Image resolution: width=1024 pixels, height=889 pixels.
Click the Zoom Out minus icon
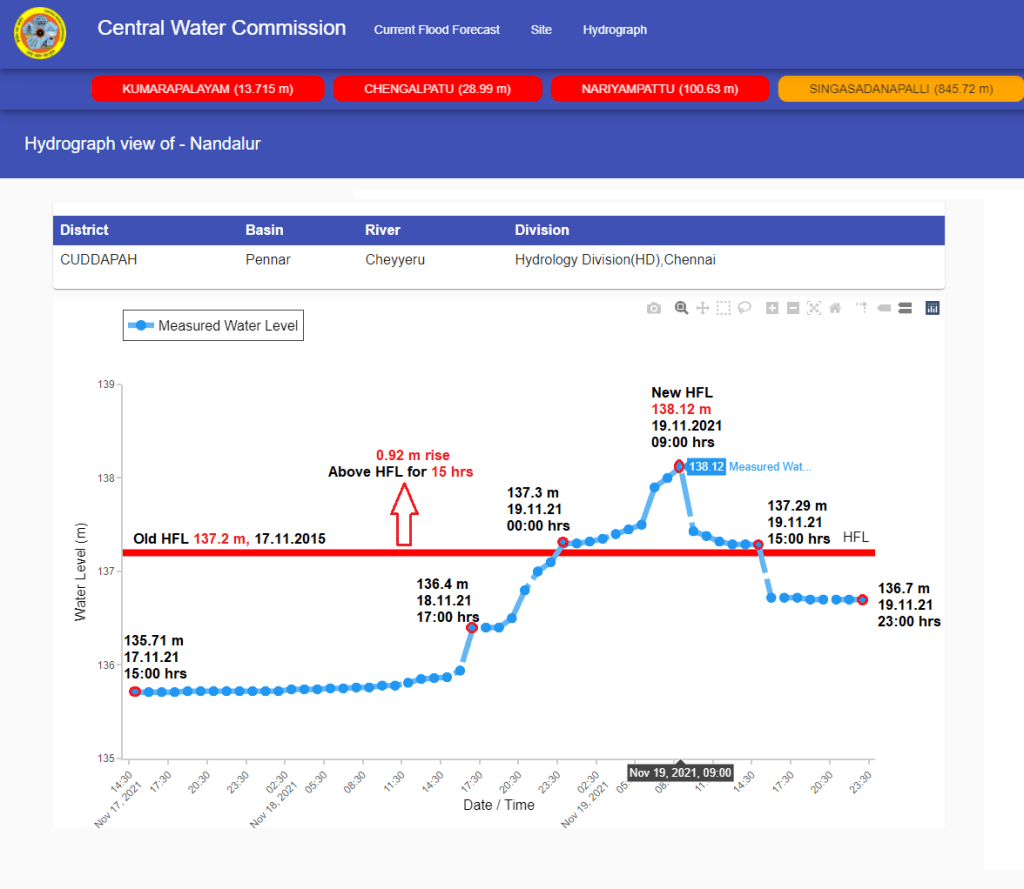[x=793, y=309]
